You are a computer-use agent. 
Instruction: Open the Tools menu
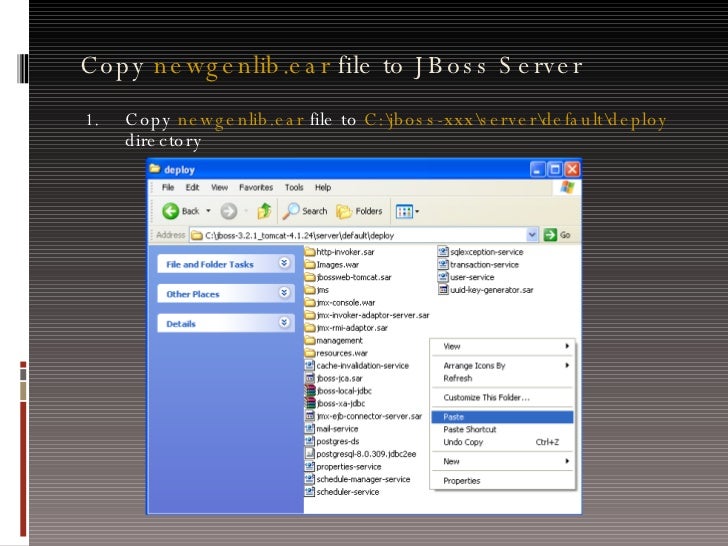pos(294,187)
